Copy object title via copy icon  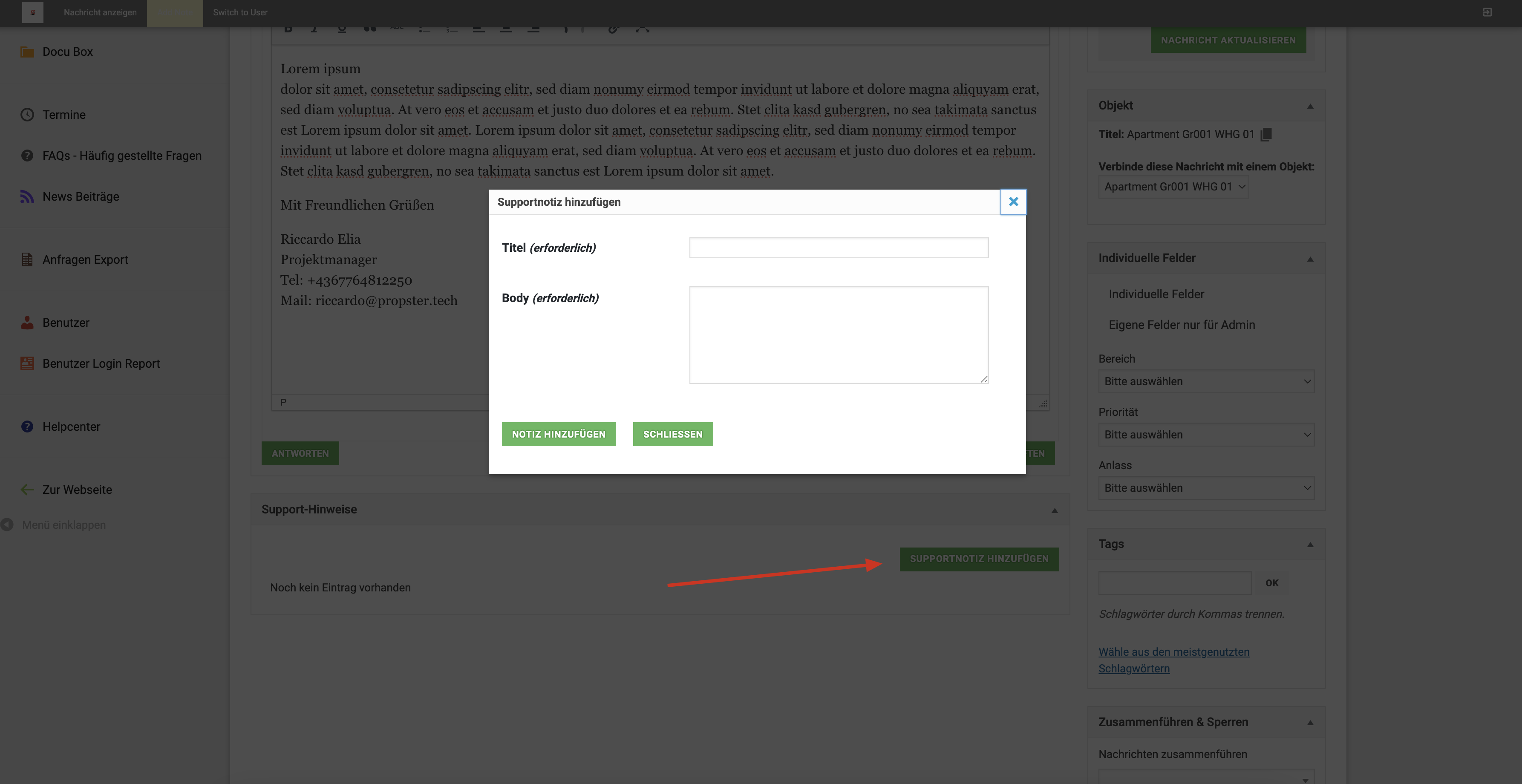coord(1265,135)
